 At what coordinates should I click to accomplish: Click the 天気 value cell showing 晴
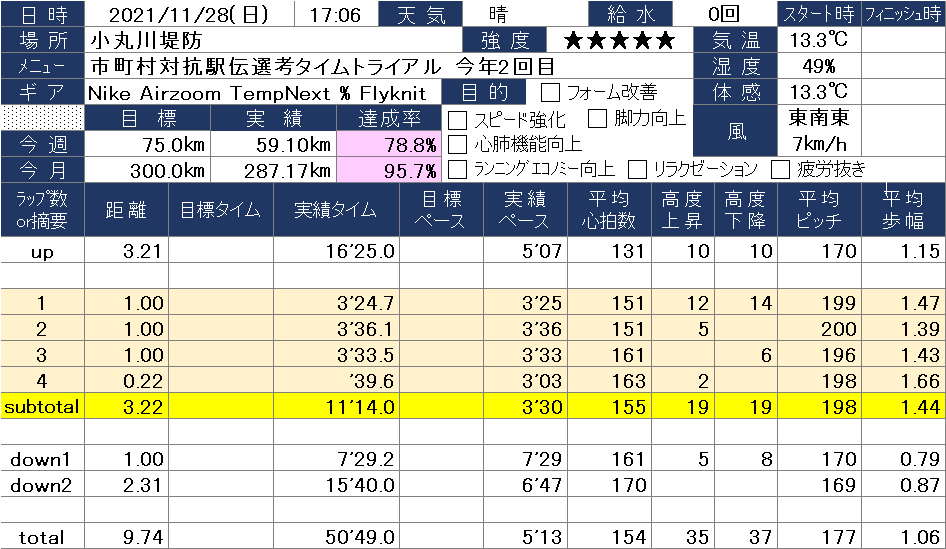pos(497,15)
